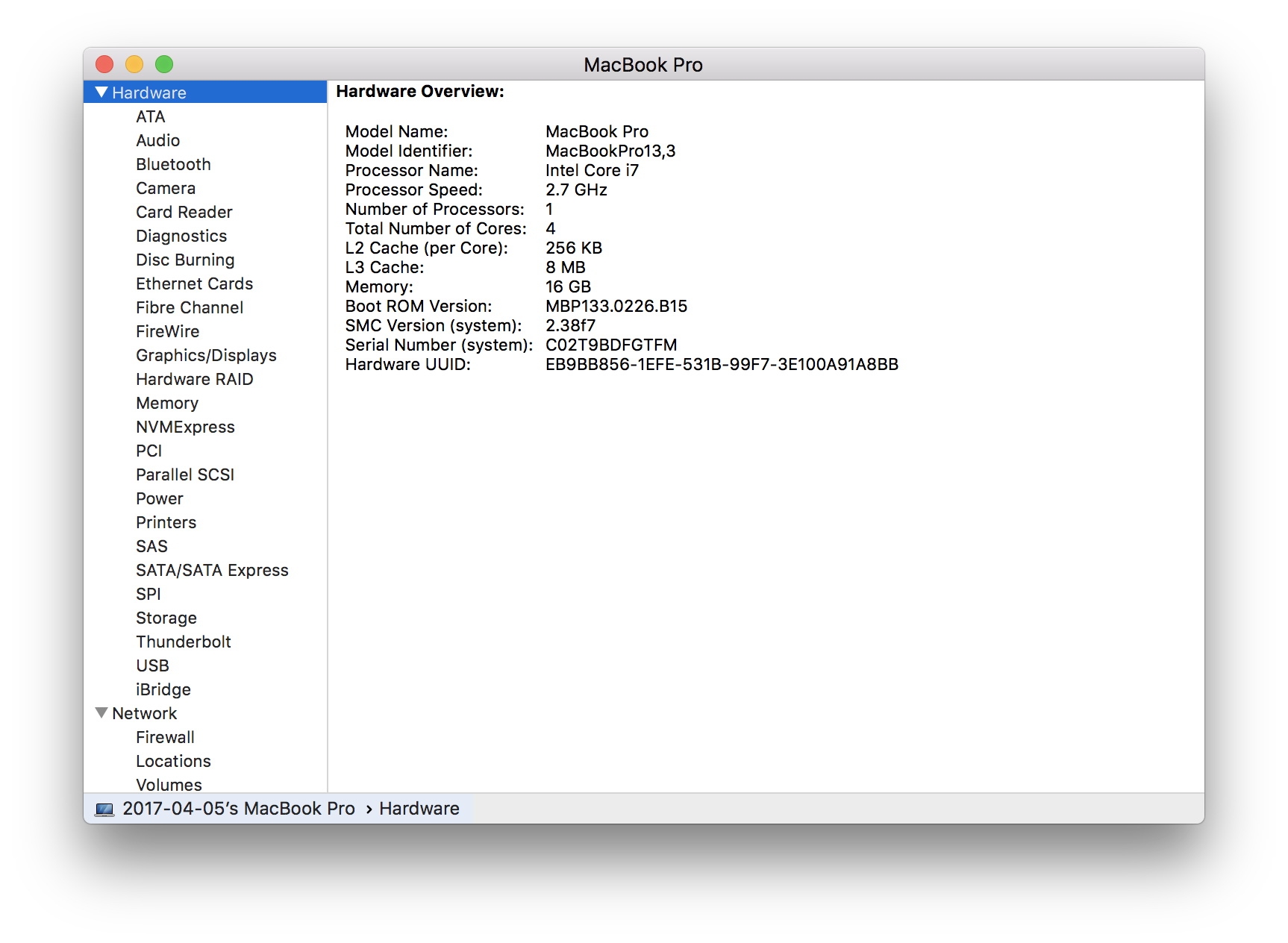Select ATA in the sidebar
This screenshot has height=943, width=1288.
(x=151, y=116)
